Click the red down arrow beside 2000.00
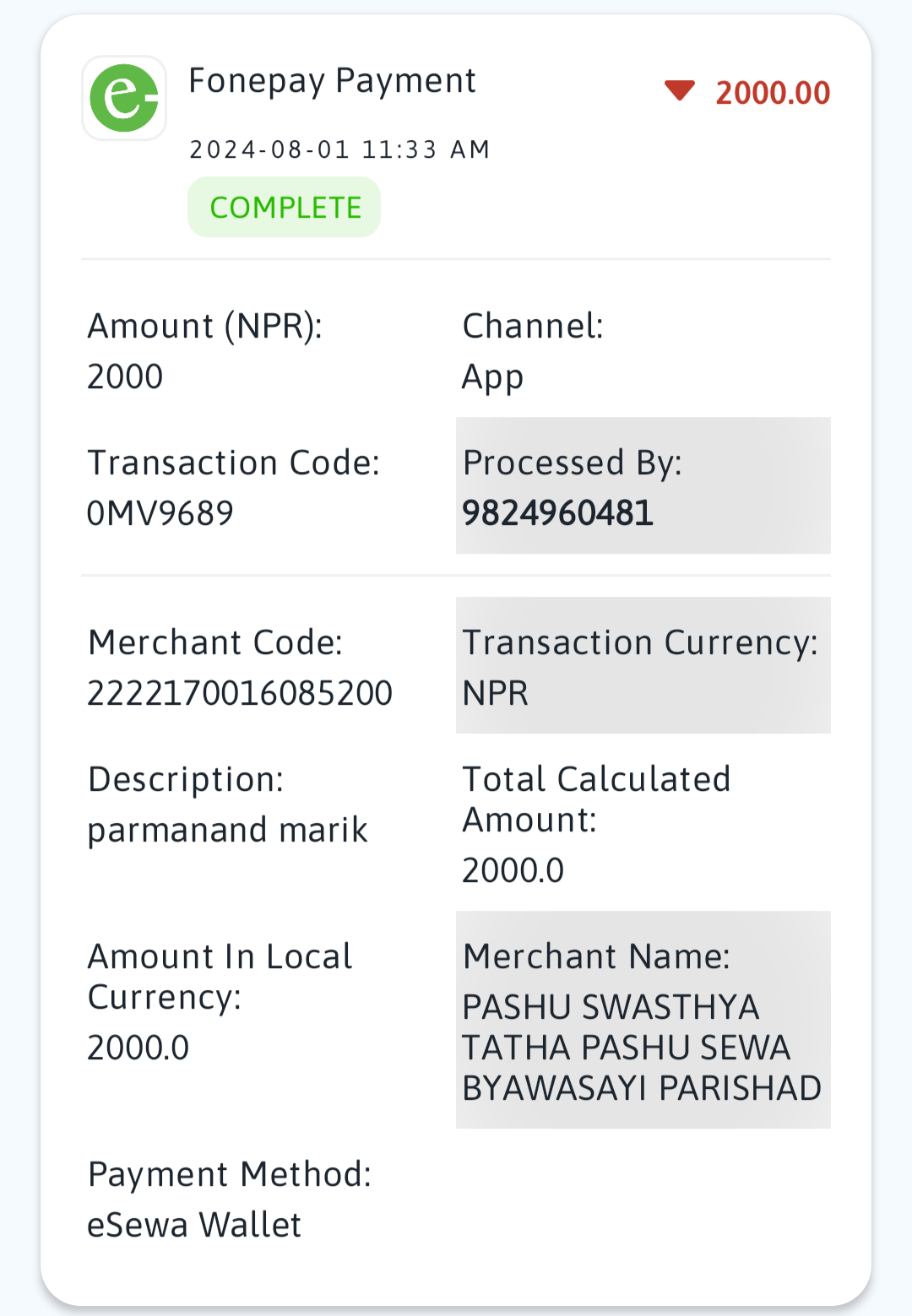 (680, 90)
